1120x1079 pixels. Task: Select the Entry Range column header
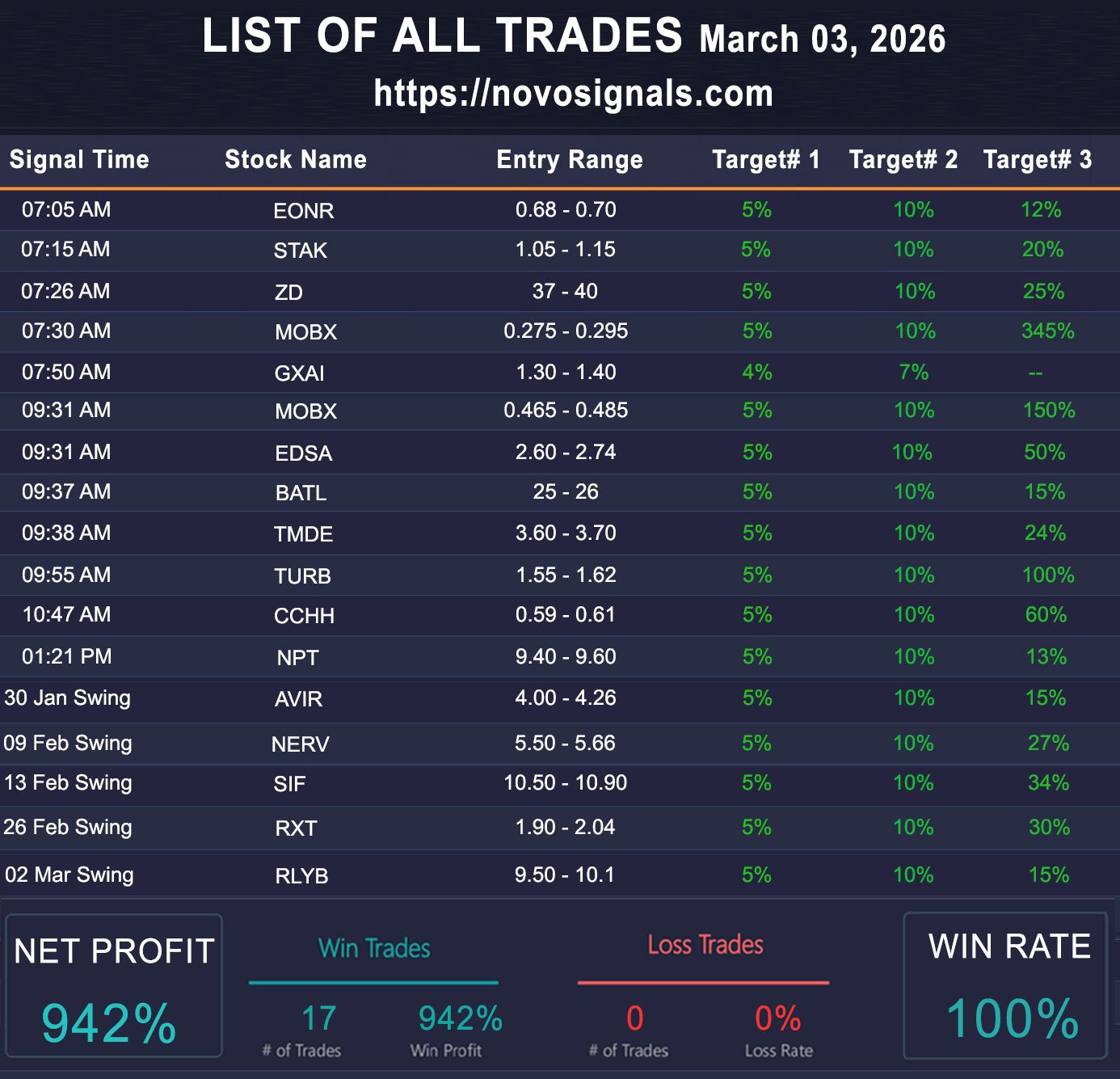(569, 159)
